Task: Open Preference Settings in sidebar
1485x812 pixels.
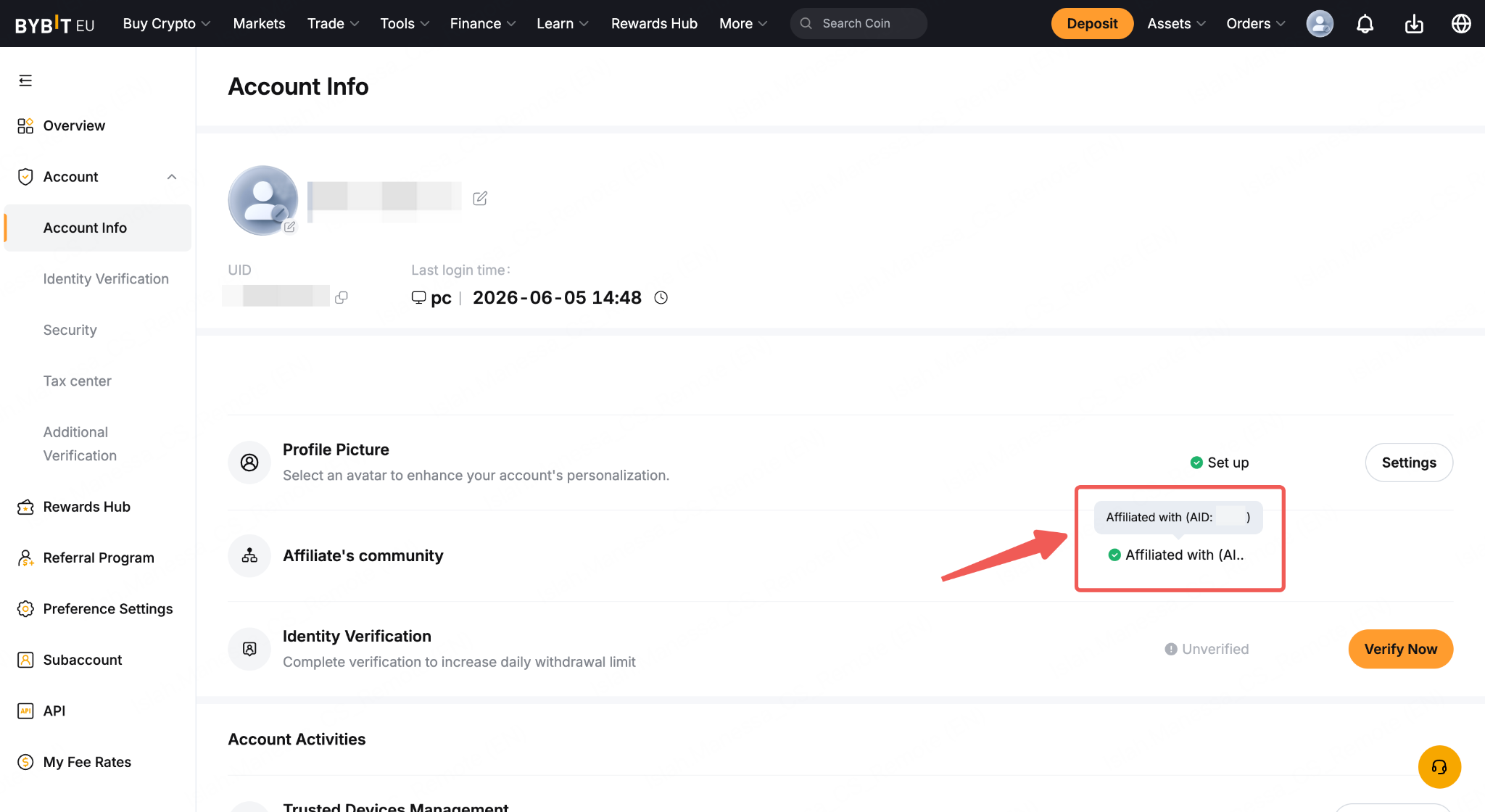Action: tap(108, 609)
